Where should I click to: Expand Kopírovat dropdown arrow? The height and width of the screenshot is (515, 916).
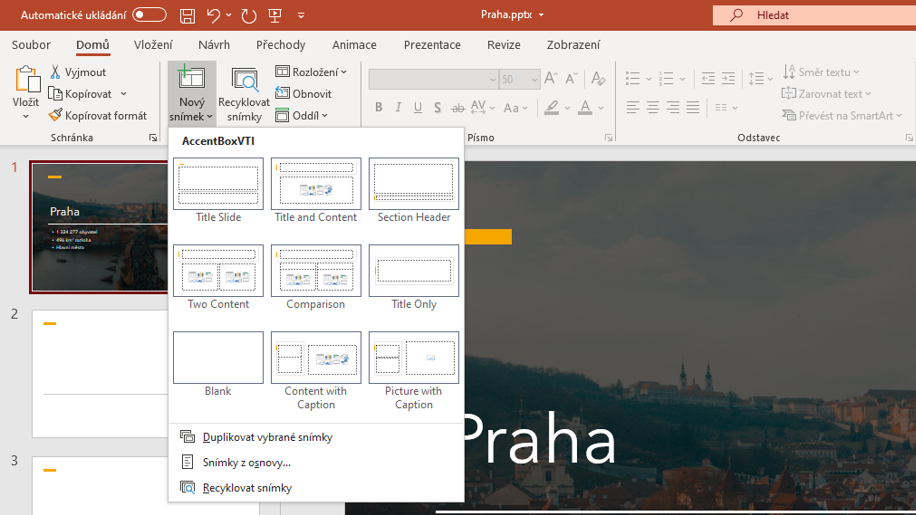(124, 94)
